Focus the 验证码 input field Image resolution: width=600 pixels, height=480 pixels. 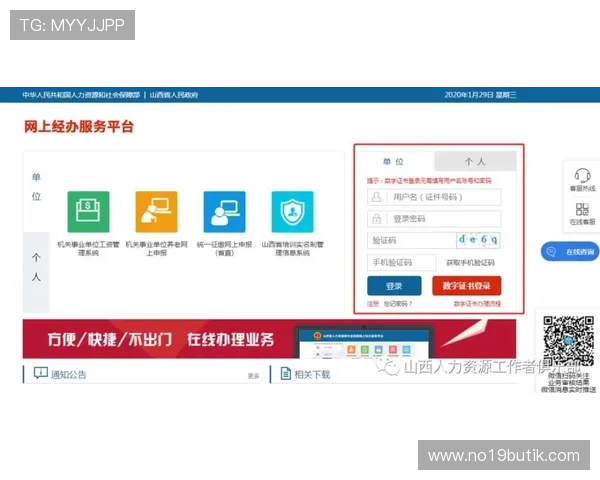tap(412, 240)
